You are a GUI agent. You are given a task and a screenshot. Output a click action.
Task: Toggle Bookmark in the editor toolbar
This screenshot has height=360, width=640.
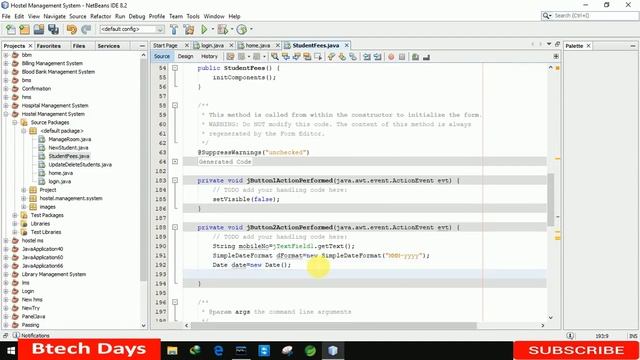353,57
